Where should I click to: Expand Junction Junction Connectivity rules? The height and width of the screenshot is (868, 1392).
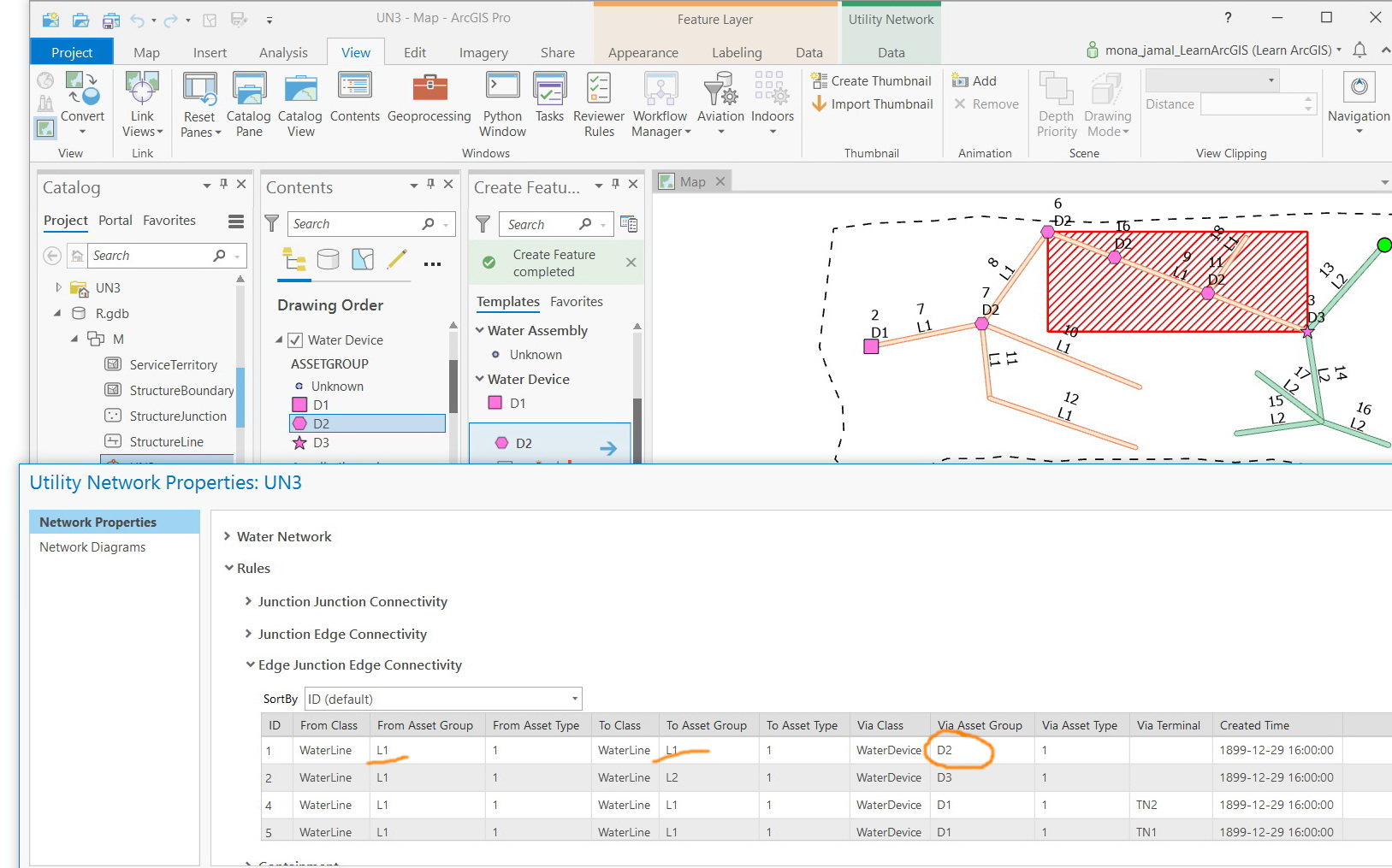click(249, 601)
